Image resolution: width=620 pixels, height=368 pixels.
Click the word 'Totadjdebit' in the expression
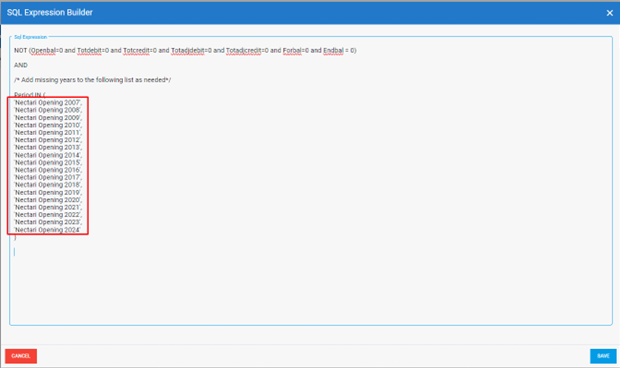pyautogui.click(x=187, y=51)
